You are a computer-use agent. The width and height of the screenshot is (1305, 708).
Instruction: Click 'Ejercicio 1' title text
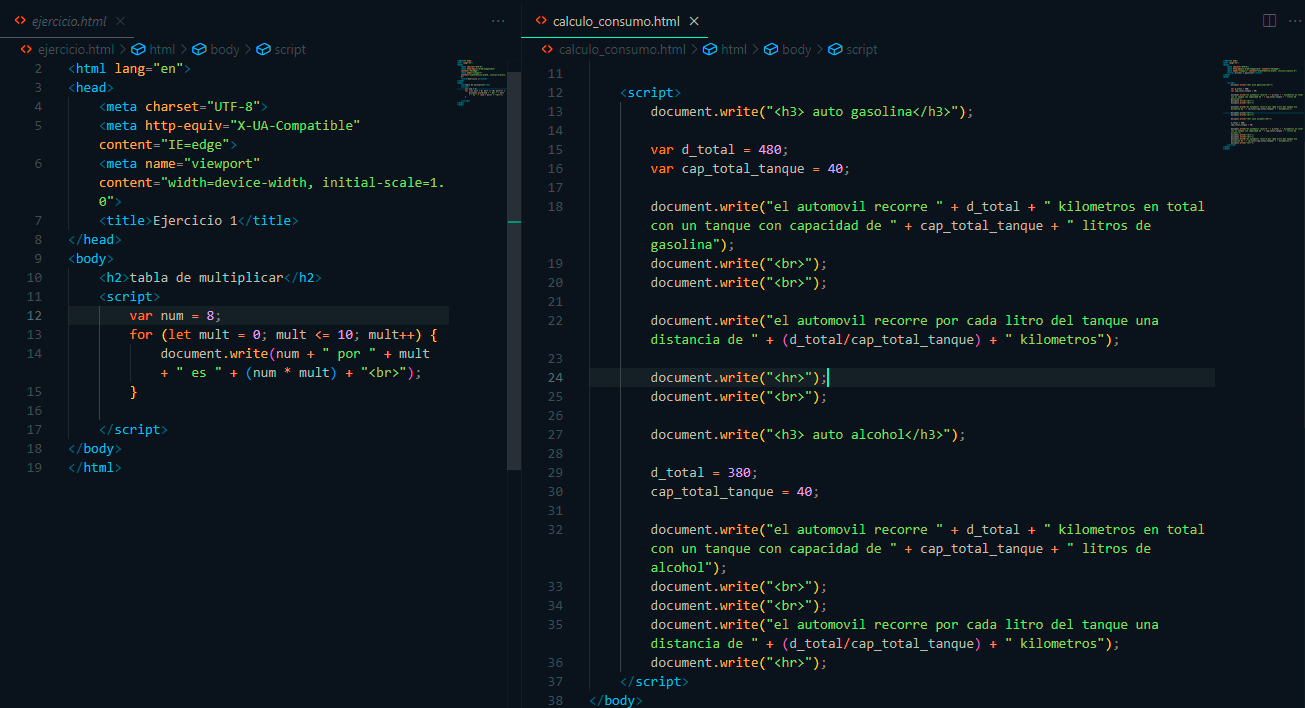click(195, 220)
